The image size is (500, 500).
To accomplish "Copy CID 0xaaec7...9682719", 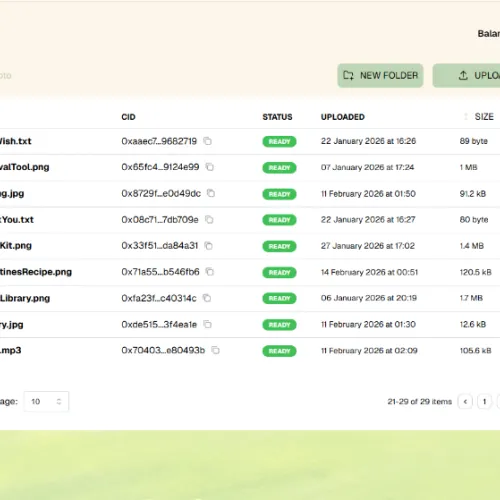I will tap(207, 141).
